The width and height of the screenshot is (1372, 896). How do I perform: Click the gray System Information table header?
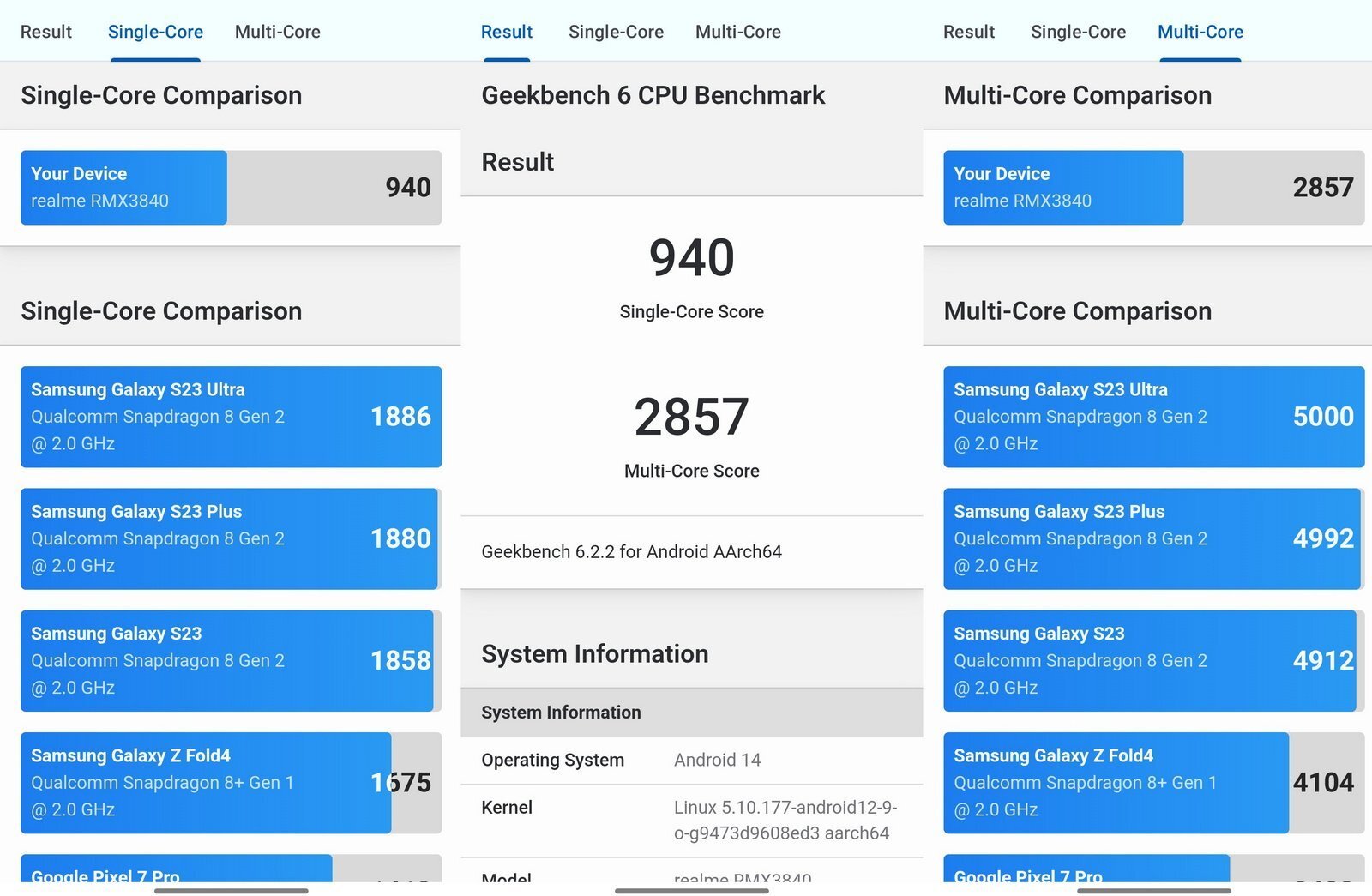(691, 713)
